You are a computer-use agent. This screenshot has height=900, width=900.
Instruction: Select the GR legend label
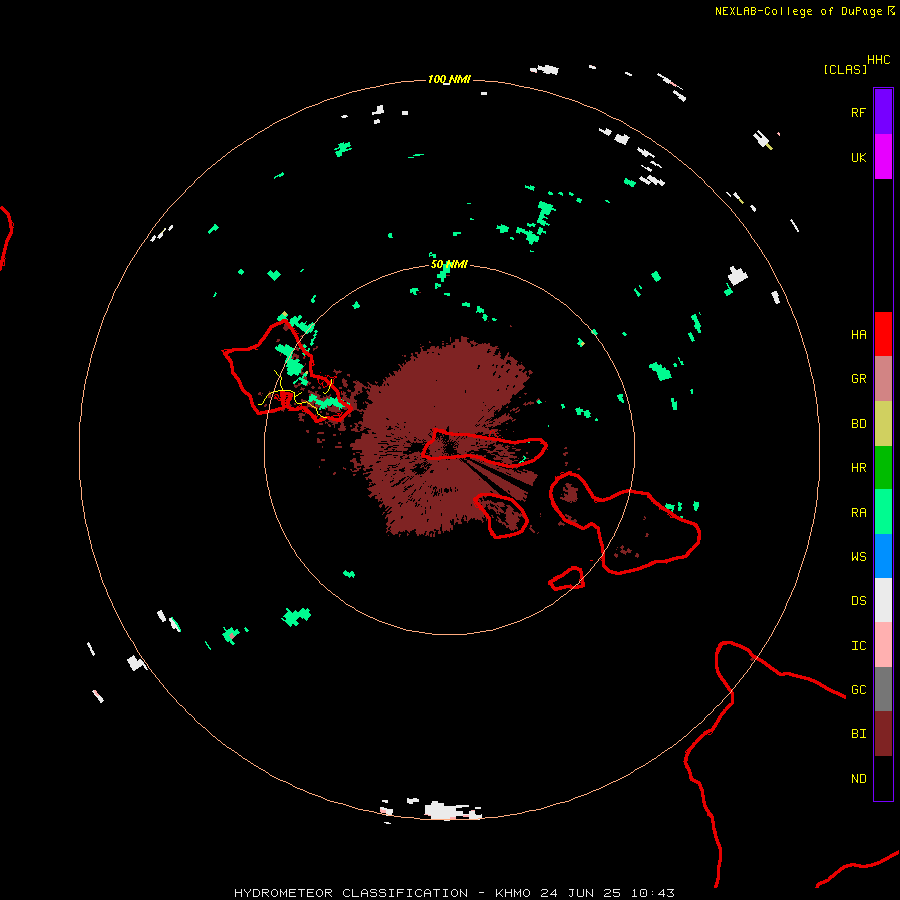tap(858, 379)
